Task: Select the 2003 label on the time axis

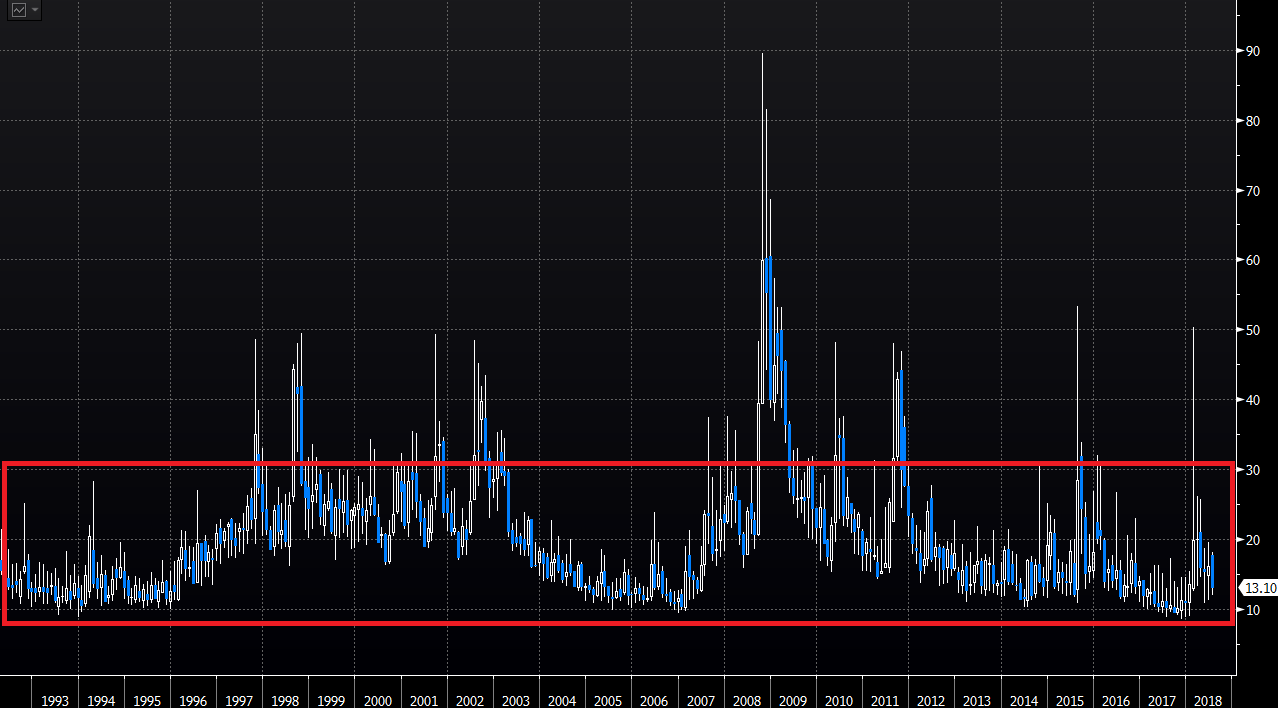Action: [x=516, y=702]
